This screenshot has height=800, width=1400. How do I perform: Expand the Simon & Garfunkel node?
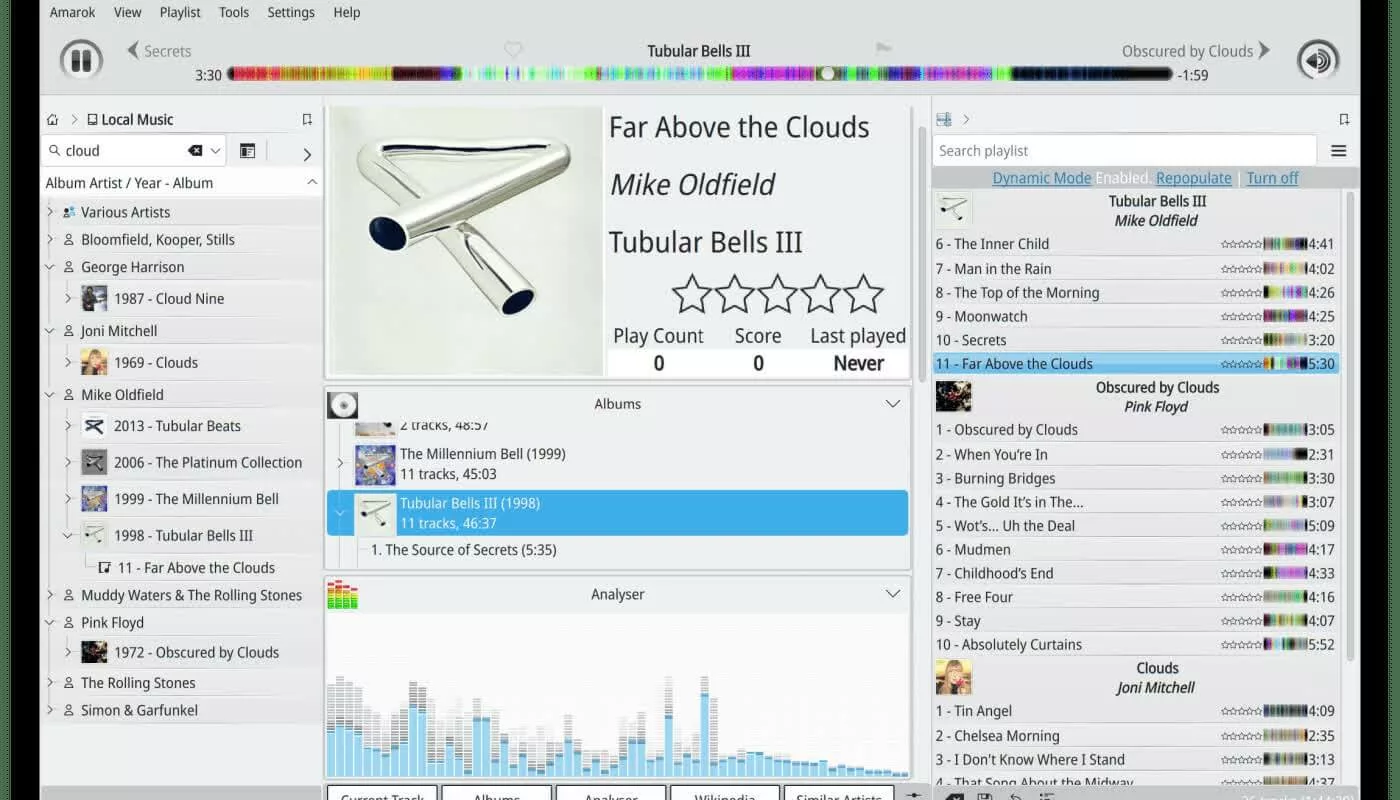click(x=50, y=710)
